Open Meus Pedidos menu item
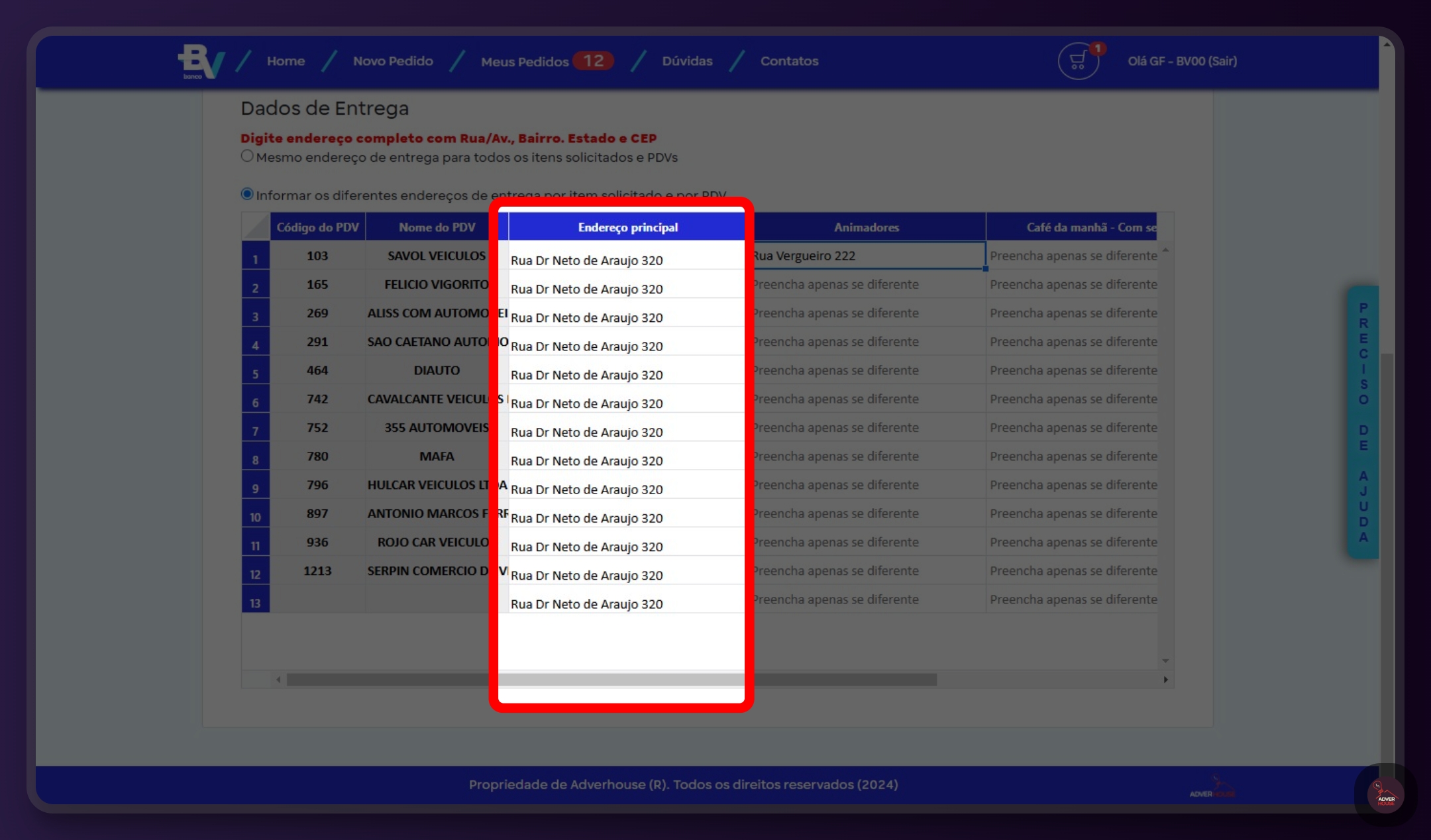 point(524,62)
